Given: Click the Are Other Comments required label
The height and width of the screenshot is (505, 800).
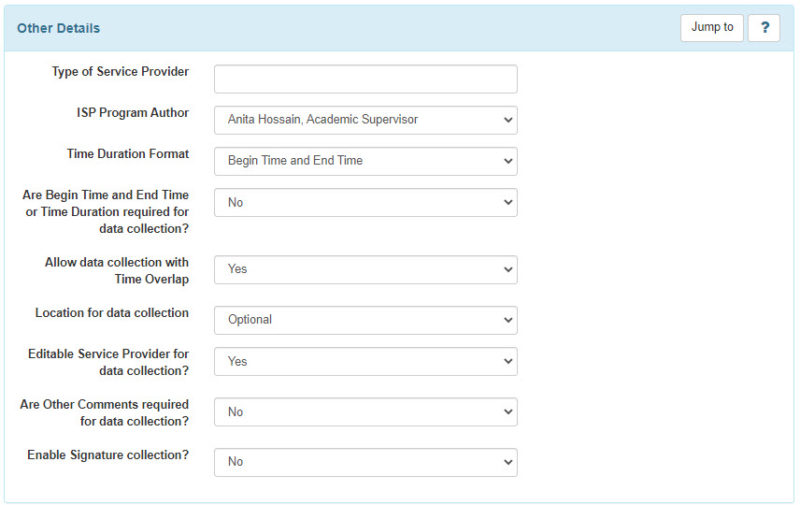Looking at the screenshot, I should click(105, 412).
